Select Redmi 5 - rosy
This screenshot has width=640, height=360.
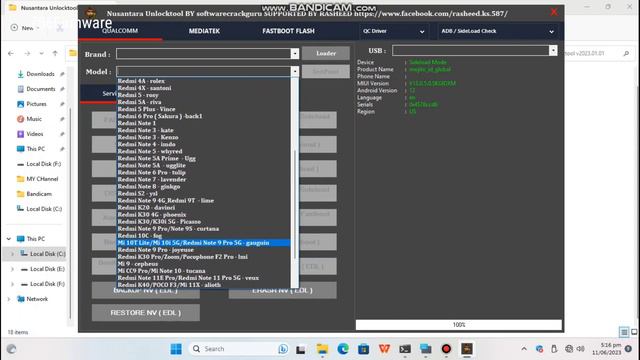[x=138, y=95]
